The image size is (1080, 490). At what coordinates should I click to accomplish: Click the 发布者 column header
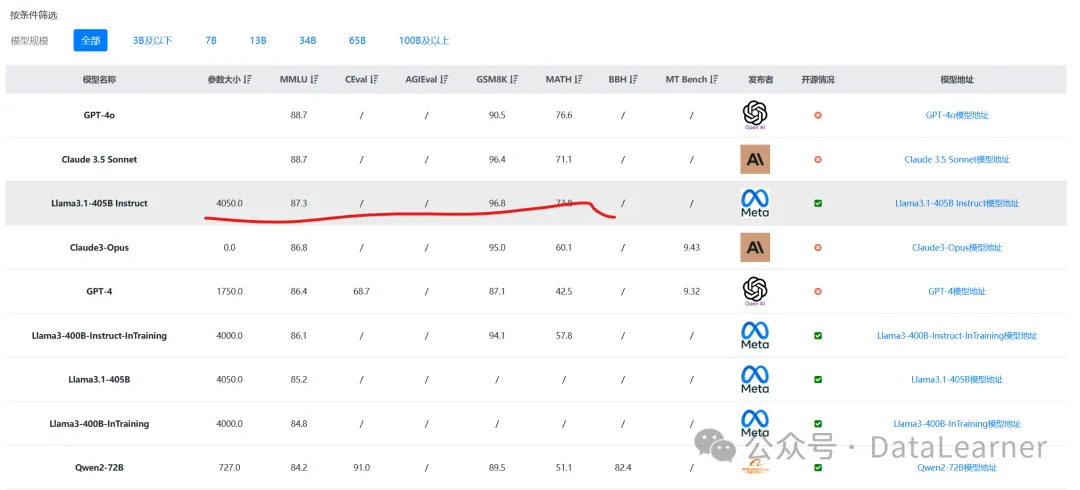[760, 80]
